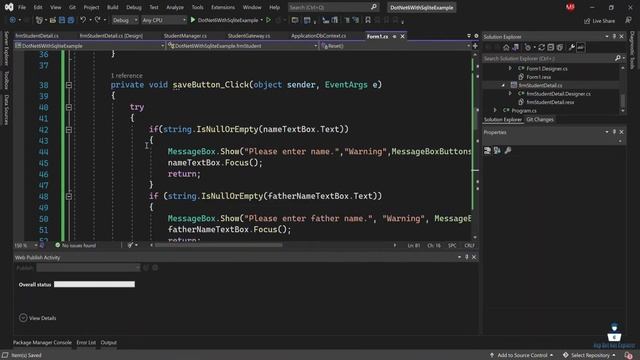Open Properties wrench in Solution Explorer toolbar
640x360 pixels.
point(571,48)
